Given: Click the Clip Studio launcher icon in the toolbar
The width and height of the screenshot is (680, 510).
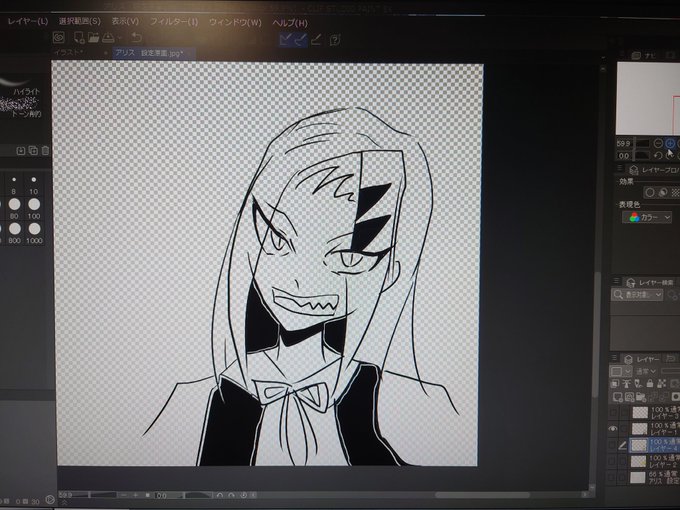Looking at the screenshot, I should point(59,37).
